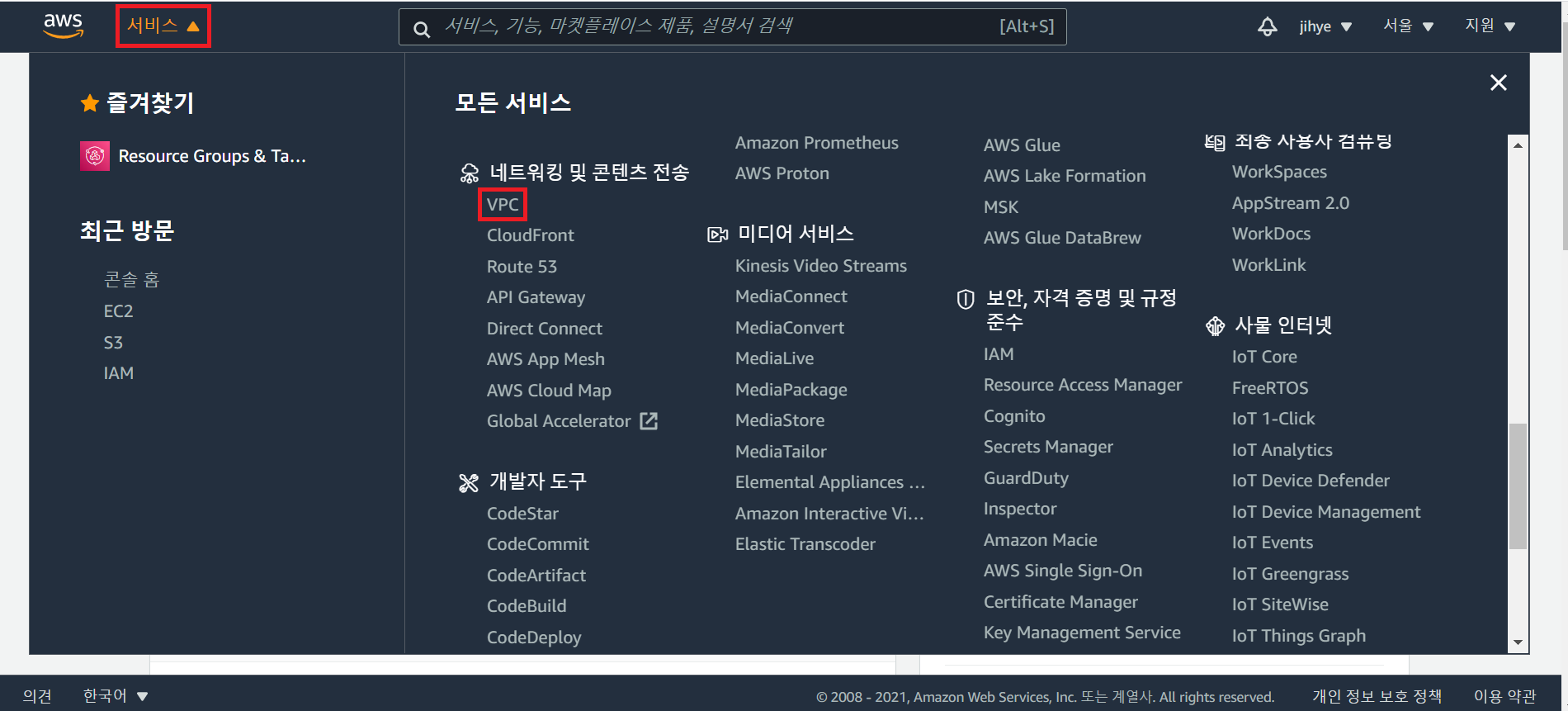Open the CodeArtifact service
1568x711 pixels.
(x=536, y=576)
